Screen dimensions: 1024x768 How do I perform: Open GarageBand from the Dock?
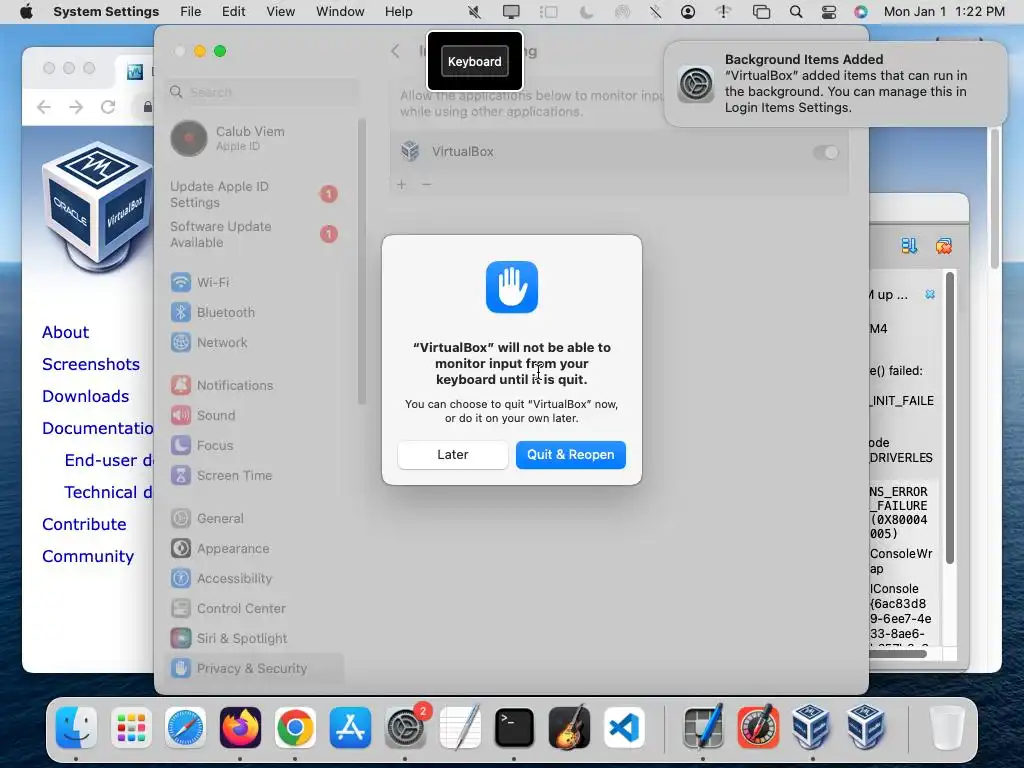pos(569,727)
